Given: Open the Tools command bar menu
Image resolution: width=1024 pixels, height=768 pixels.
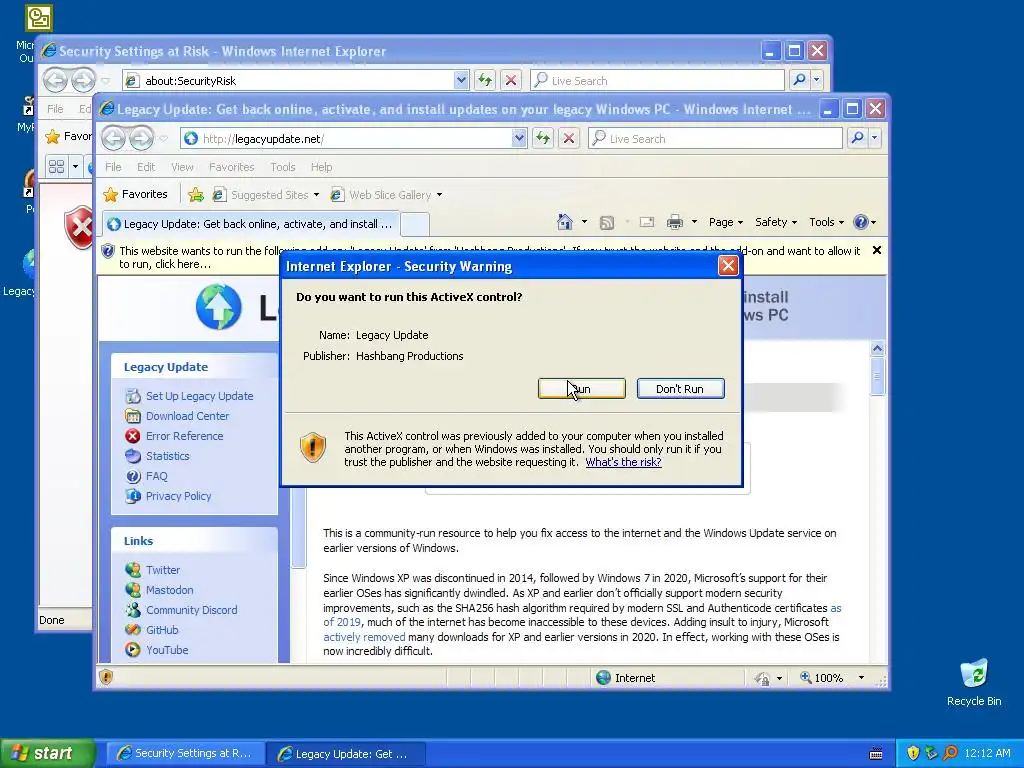Looking at the screenshot, I should coord(826,222).
